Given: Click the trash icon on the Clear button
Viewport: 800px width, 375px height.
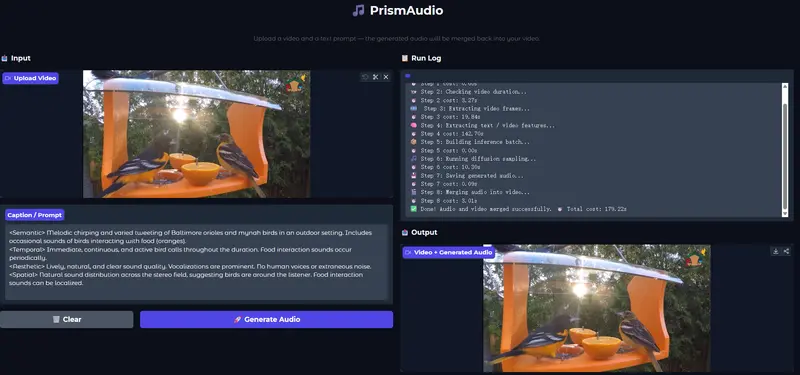Looking at the screenshot, I should point(56,319).
